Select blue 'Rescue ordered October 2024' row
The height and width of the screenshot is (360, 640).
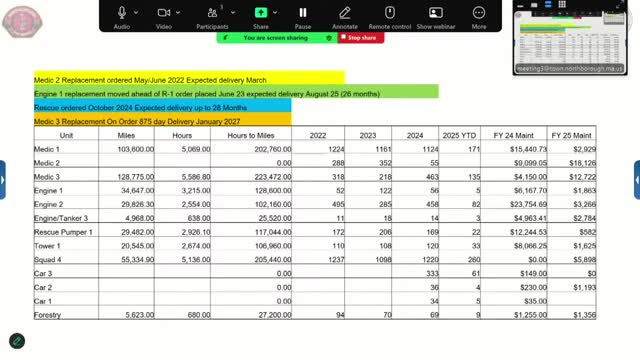[x=163, y=105]
